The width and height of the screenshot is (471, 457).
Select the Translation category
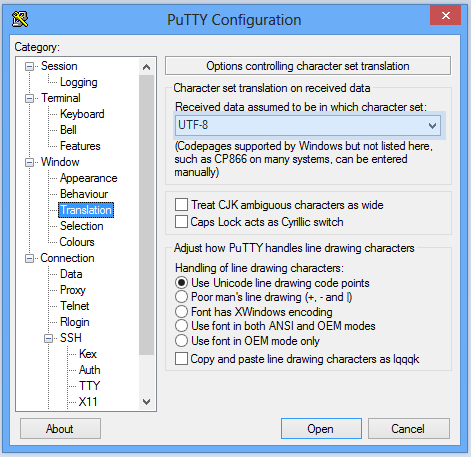click(86, 210)
